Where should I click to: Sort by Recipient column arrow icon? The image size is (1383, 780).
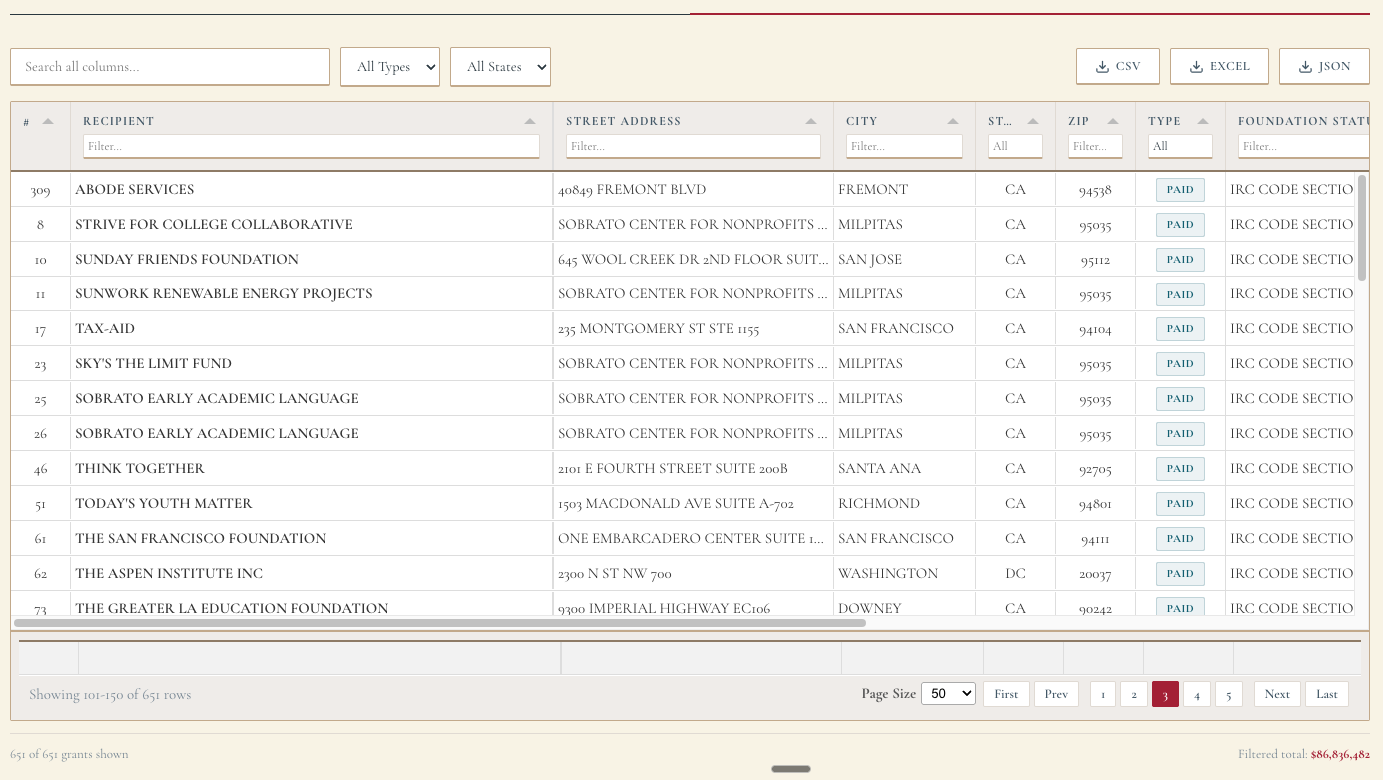530,121
